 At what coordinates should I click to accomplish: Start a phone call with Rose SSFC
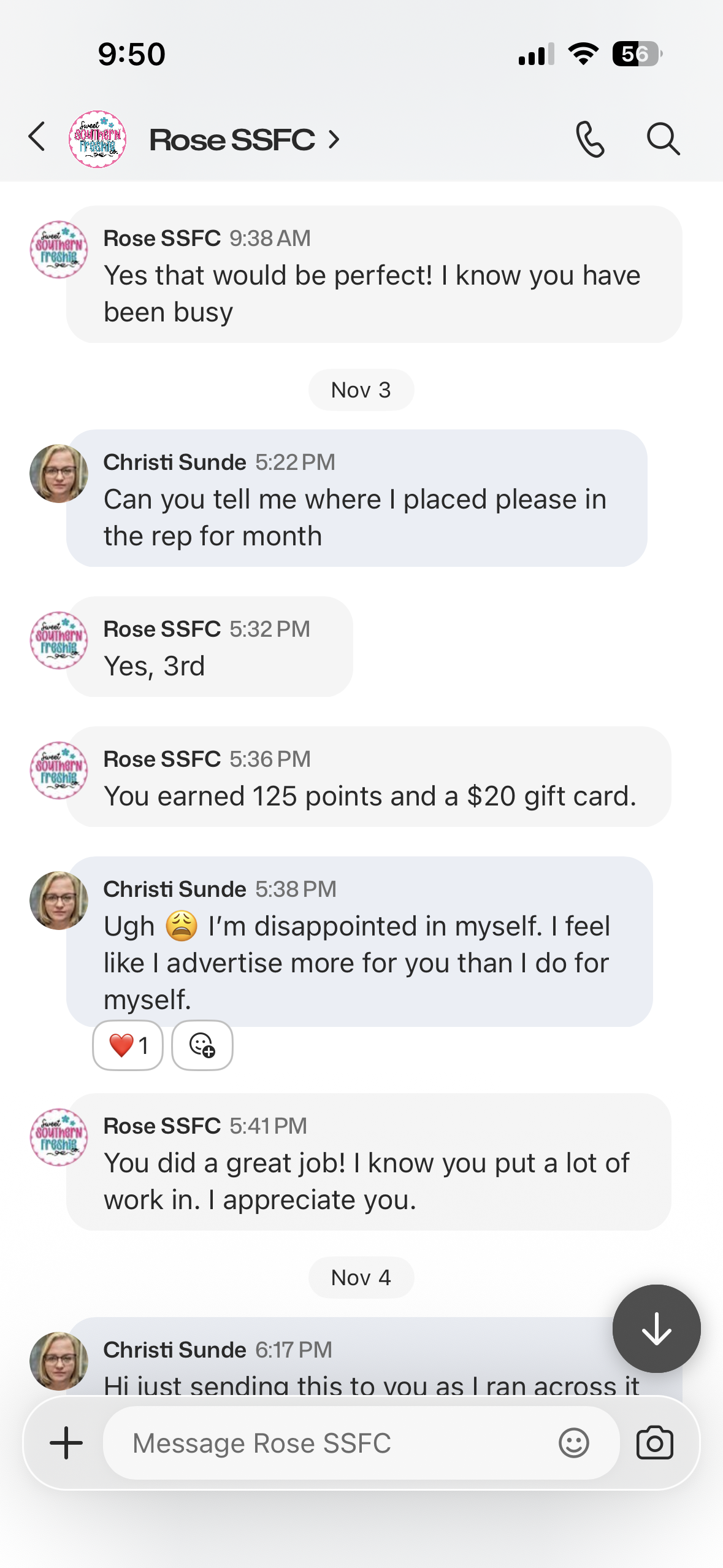[x=590, y=139]
